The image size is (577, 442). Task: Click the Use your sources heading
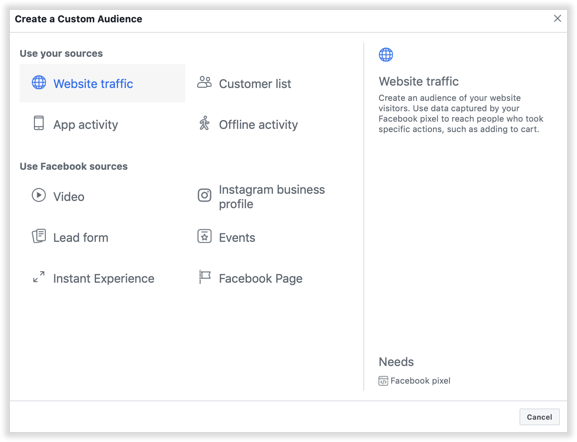point(61,54)
